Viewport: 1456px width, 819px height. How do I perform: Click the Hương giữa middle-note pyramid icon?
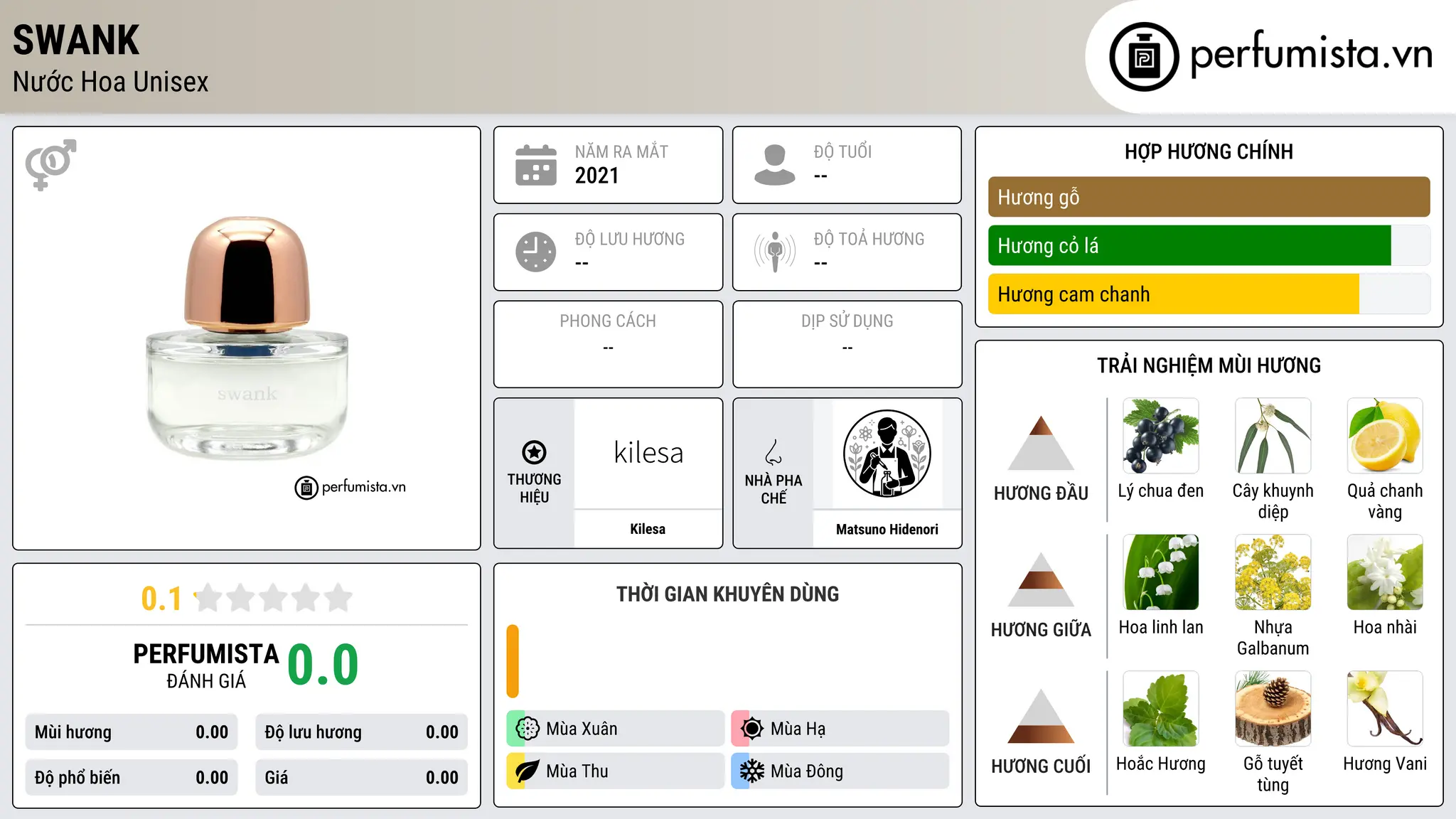tap(1041, 579)
